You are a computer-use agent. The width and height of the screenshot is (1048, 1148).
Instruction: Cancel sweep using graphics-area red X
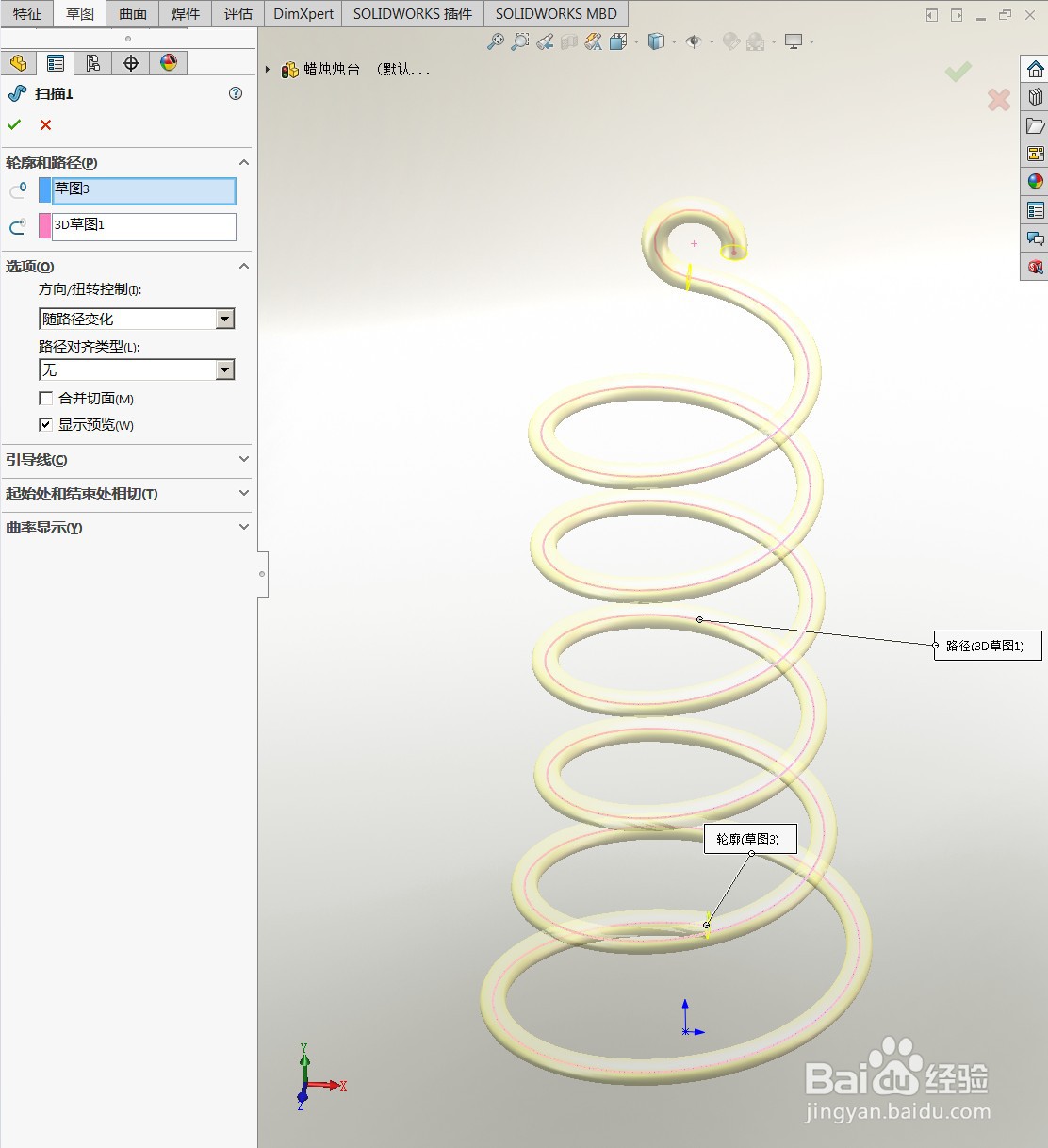pyautogui.click(x=998, y=99)
